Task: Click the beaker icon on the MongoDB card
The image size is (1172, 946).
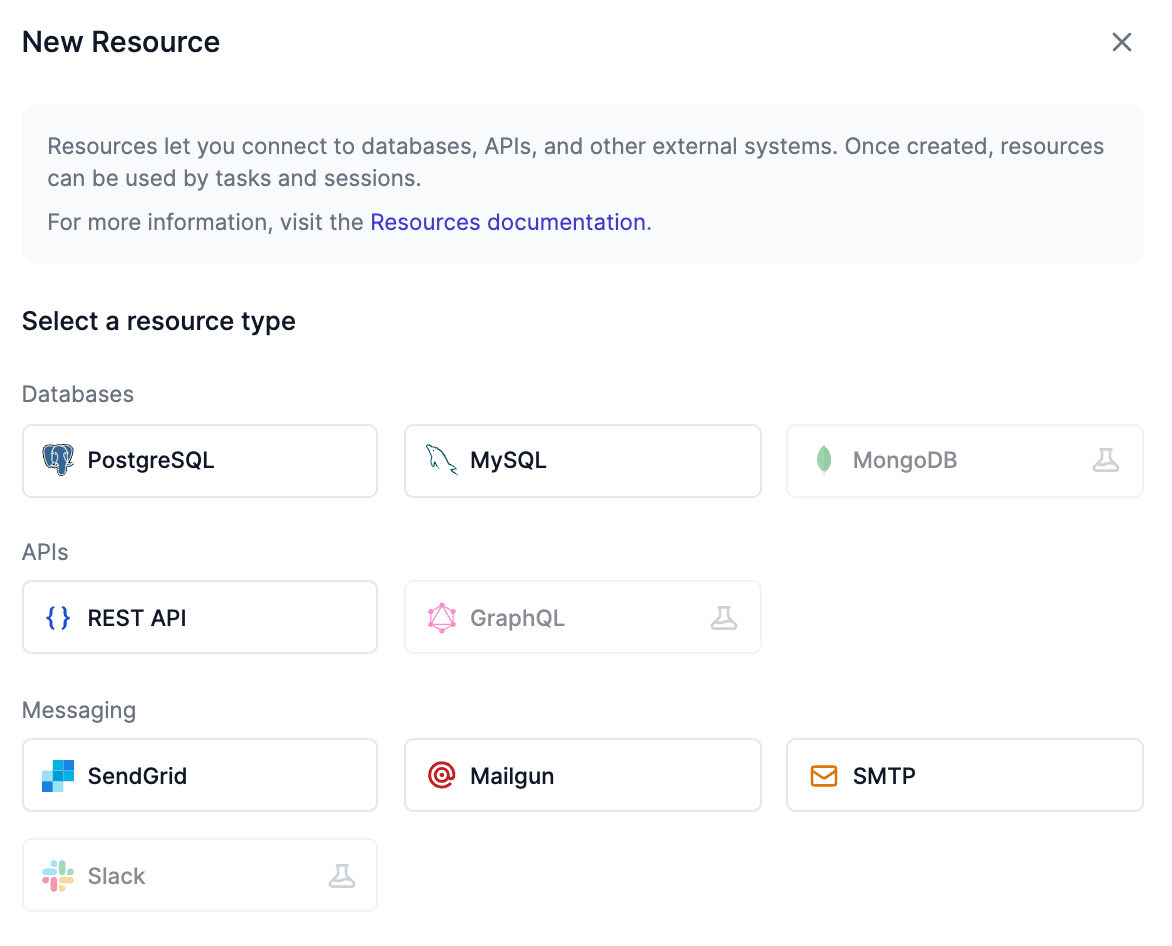Action: [1105, 460]
